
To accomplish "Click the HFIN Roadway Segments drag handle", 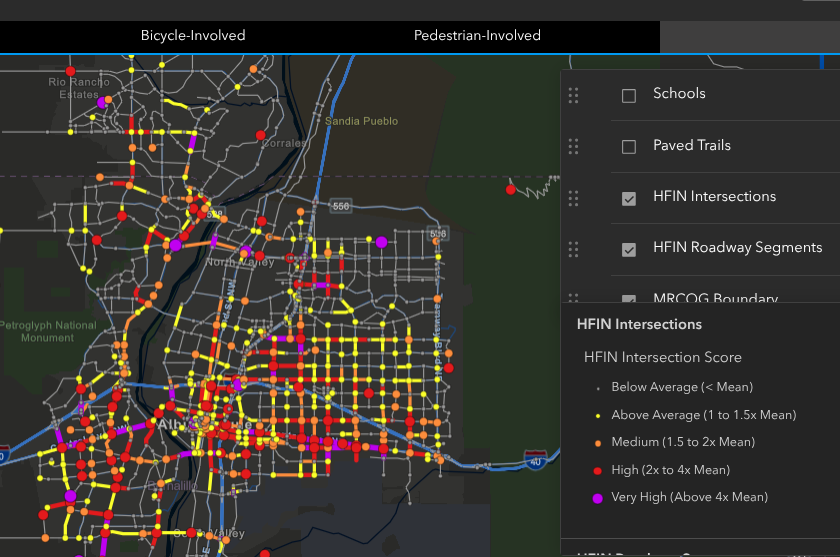I will pyautogui.click(x=573, y=249).
